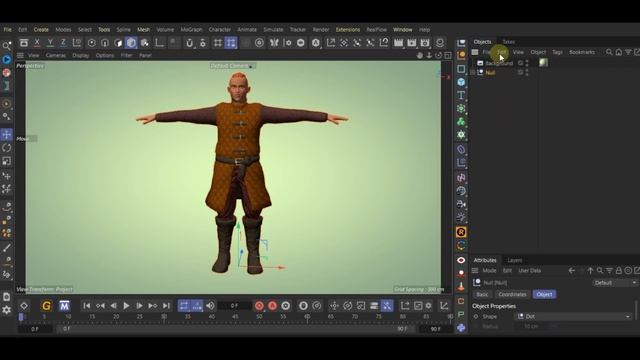
Task: Open the Mesh menu
Action: coord(143,29)
